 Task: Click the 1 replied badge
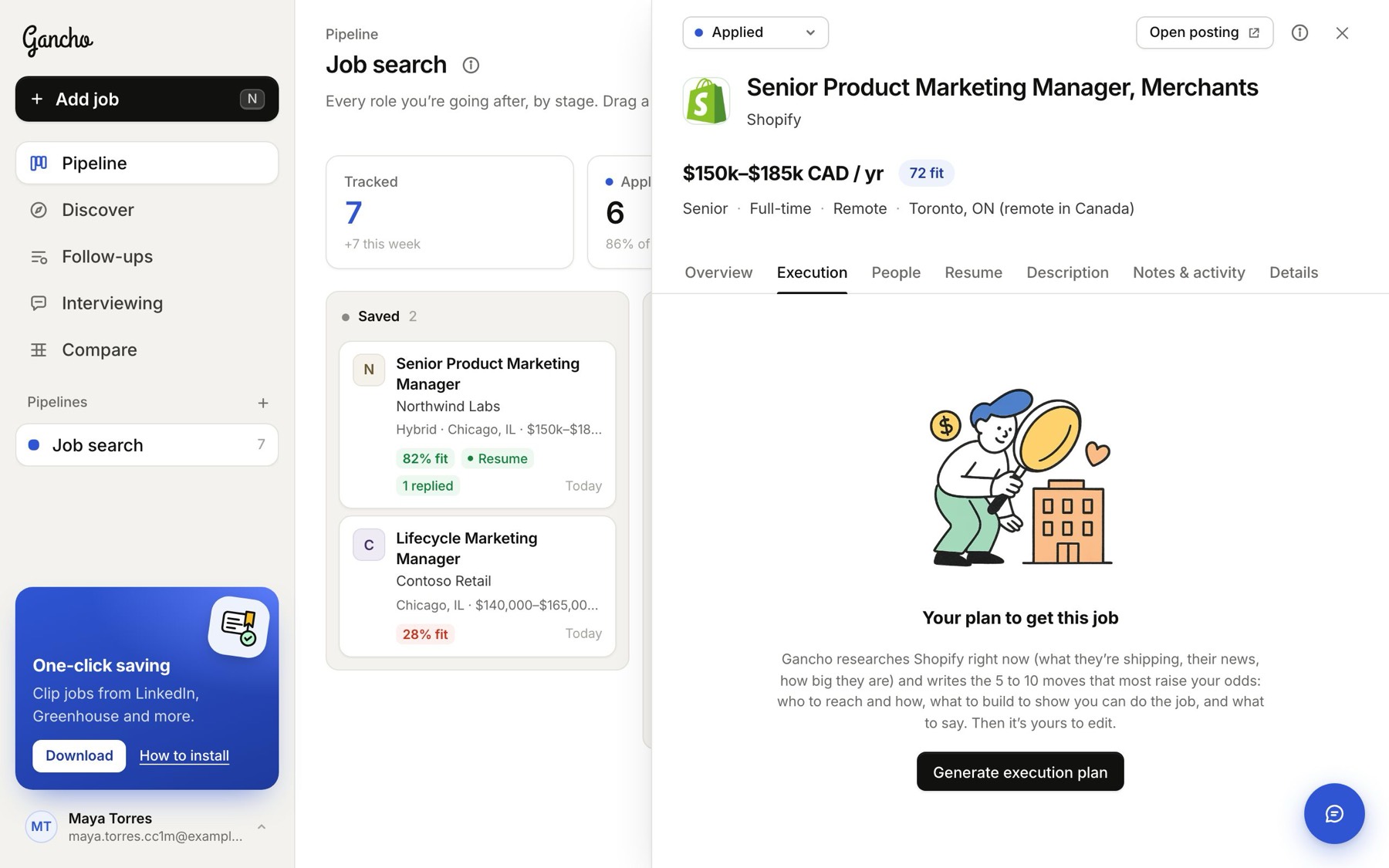coord(428,485)
